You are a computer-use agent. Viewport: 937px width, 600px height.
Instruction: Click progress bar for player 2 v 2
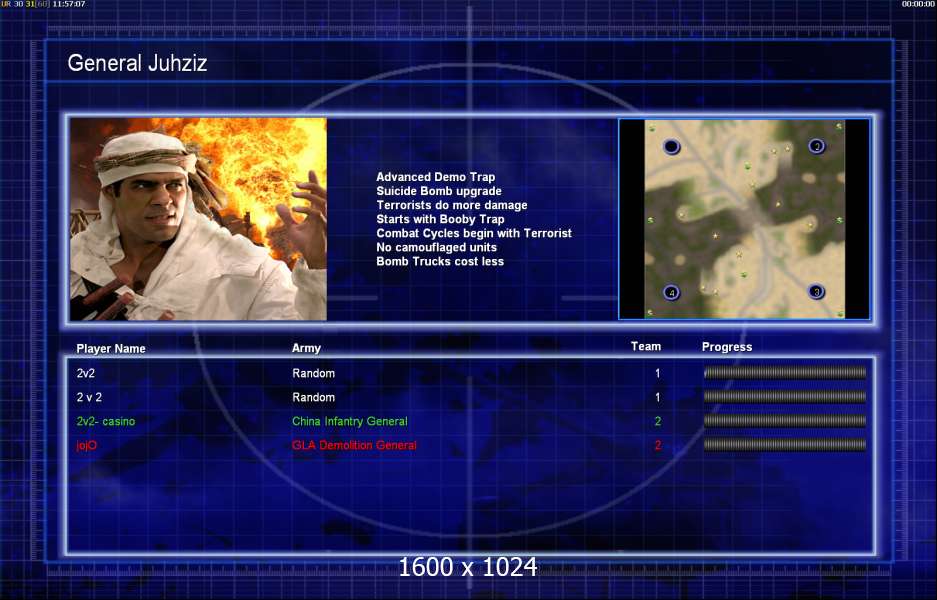click(x=785, y=397)
